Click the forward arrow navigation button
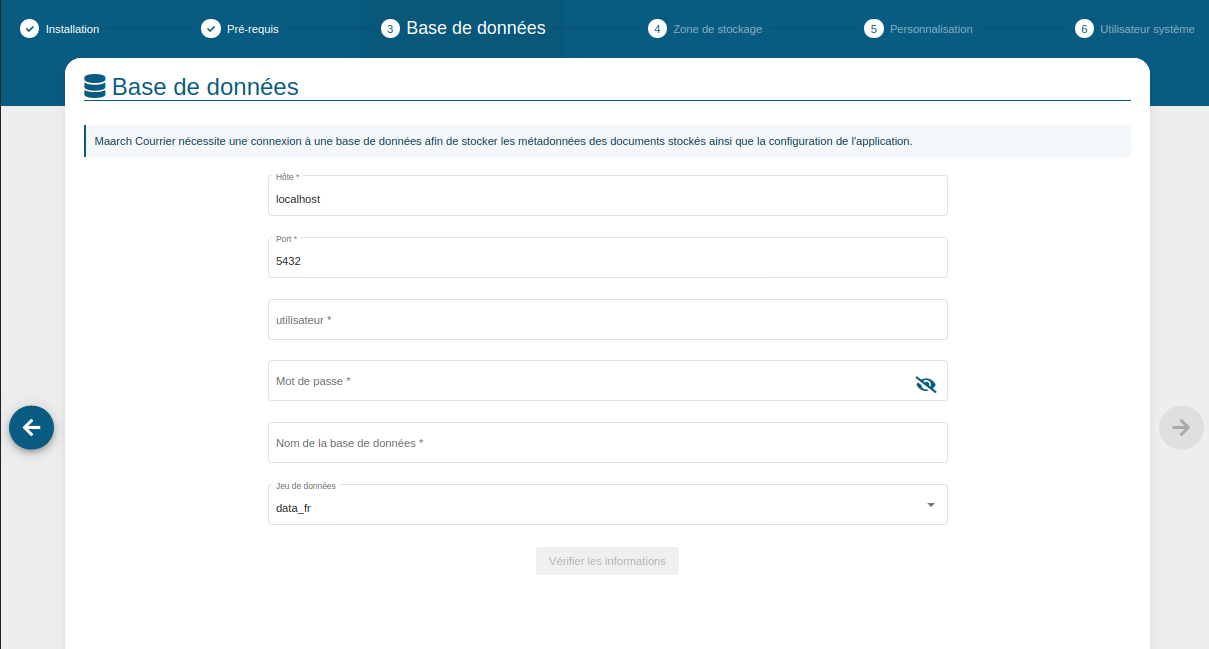This screenshot has width=1209, height=649. pyautogui.click(x=1181, y=427)
